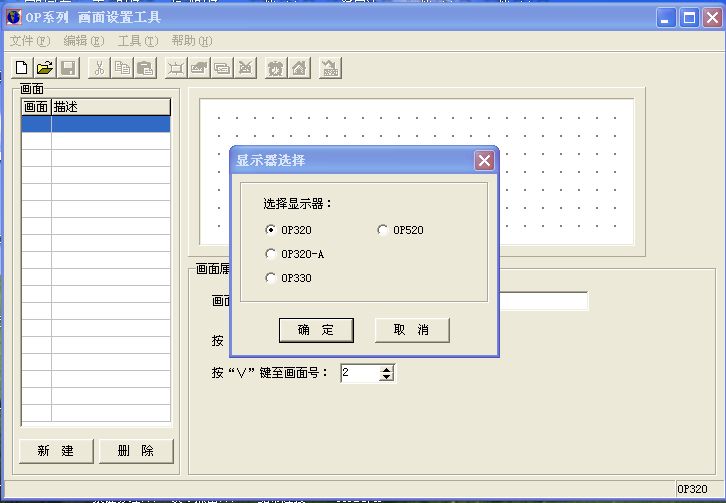Open the 编辑(E) menu
The height and width of the screenshot is (503, 726).
84,41
